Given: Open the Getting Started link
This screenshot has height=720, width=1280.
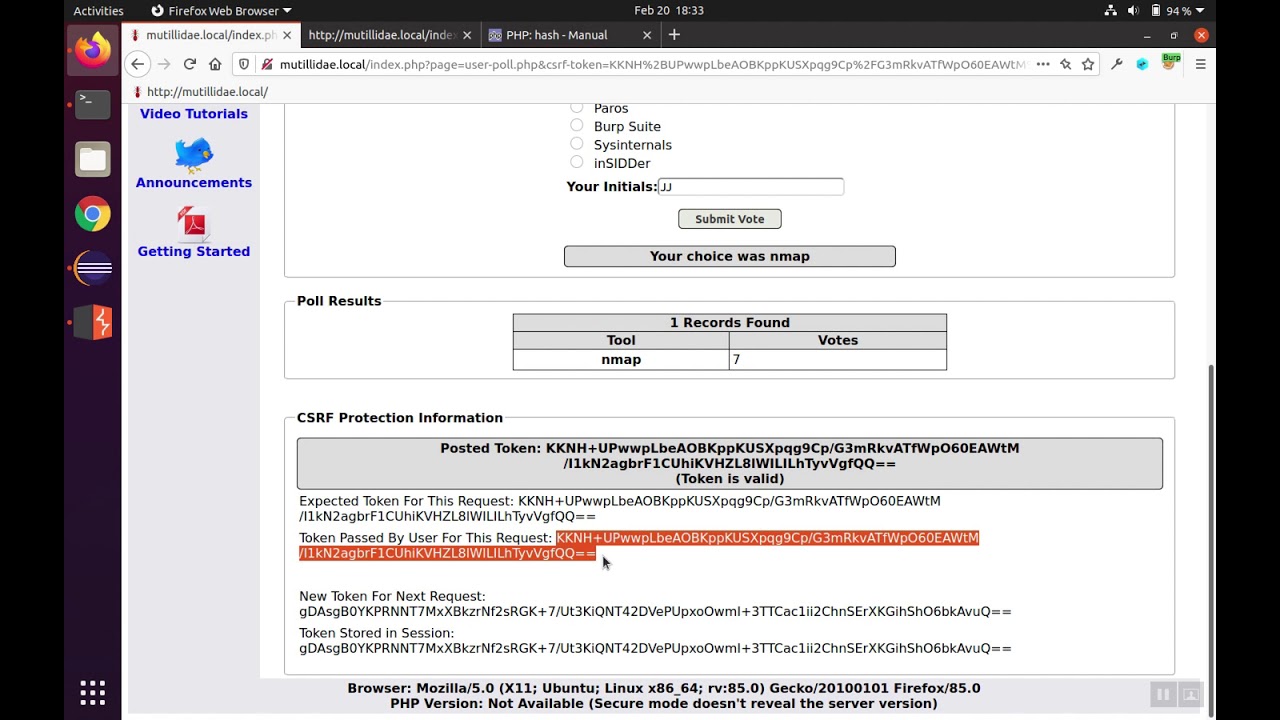Looking at the screenshot, I should point(194,252).
